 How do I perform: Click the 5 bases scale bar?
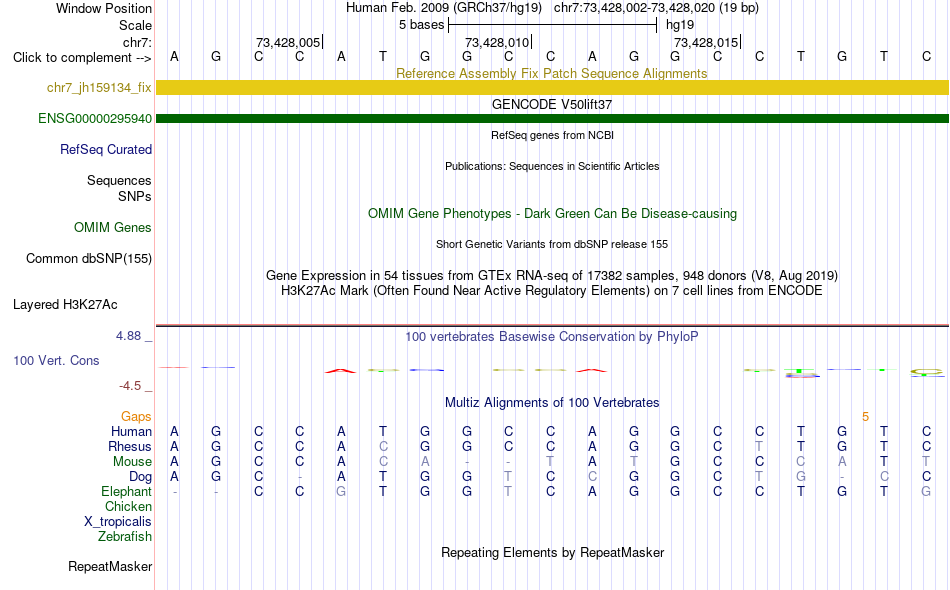pyautogui.click(x=552, y=25)
